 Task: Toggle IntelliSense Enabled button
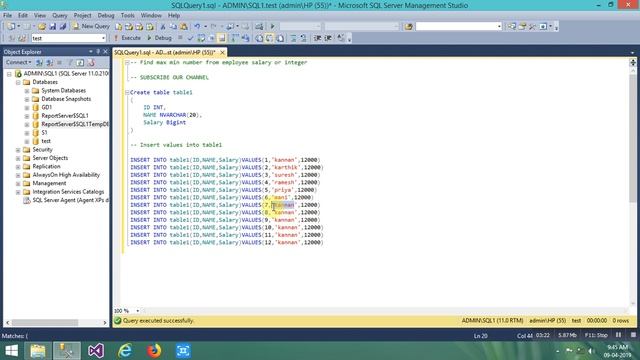pyautogui.click(x=222, y=38)
